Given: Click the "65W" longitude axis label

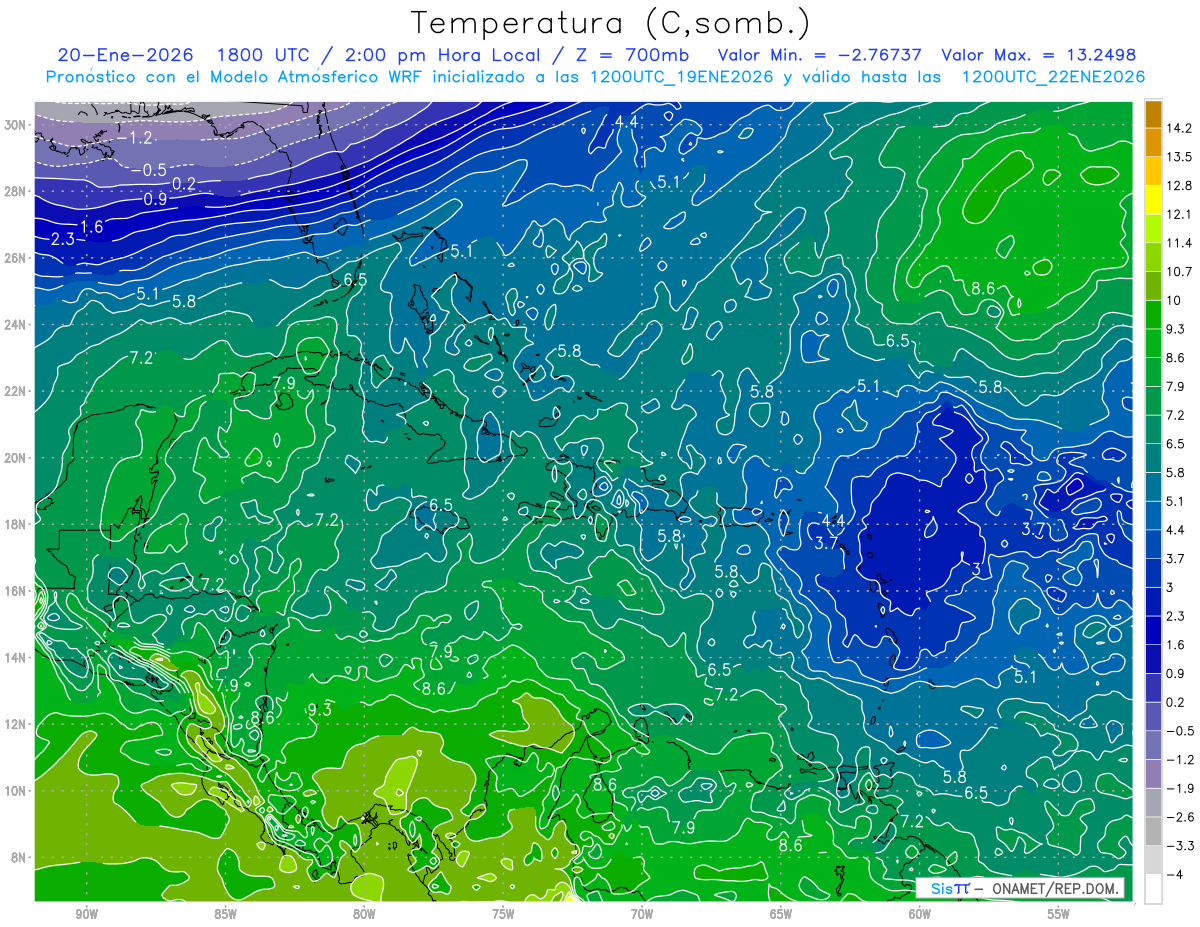Looking at the screenshot, I should point(781,914).
